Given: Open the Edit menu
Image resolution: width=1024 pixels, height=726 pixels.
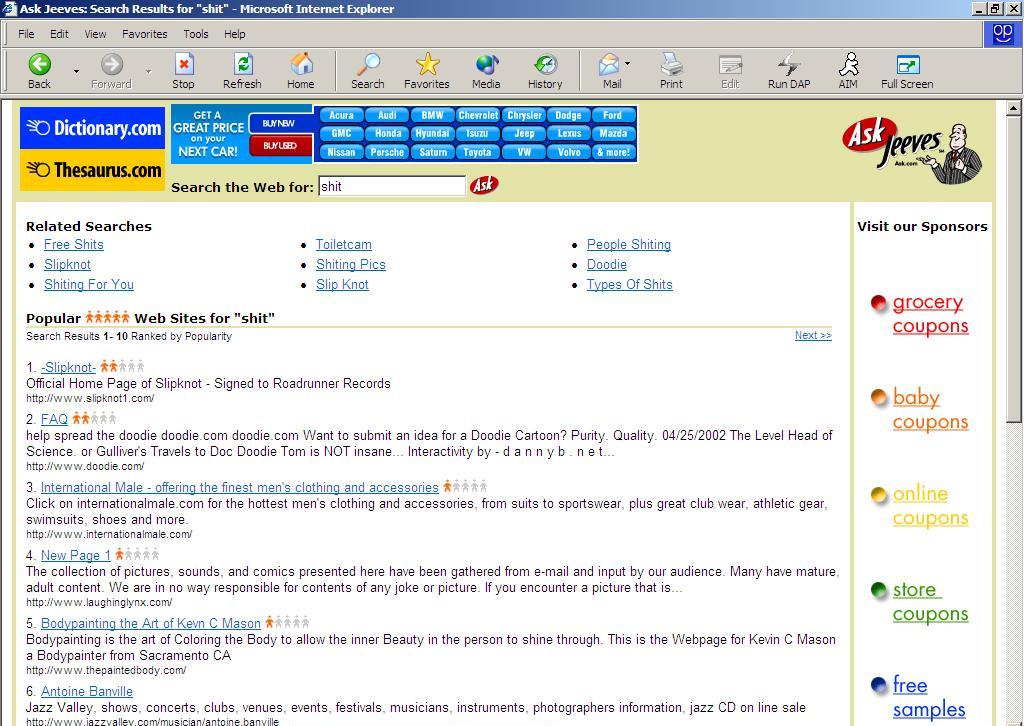Looking at the screenshot, I should (59, 34).
